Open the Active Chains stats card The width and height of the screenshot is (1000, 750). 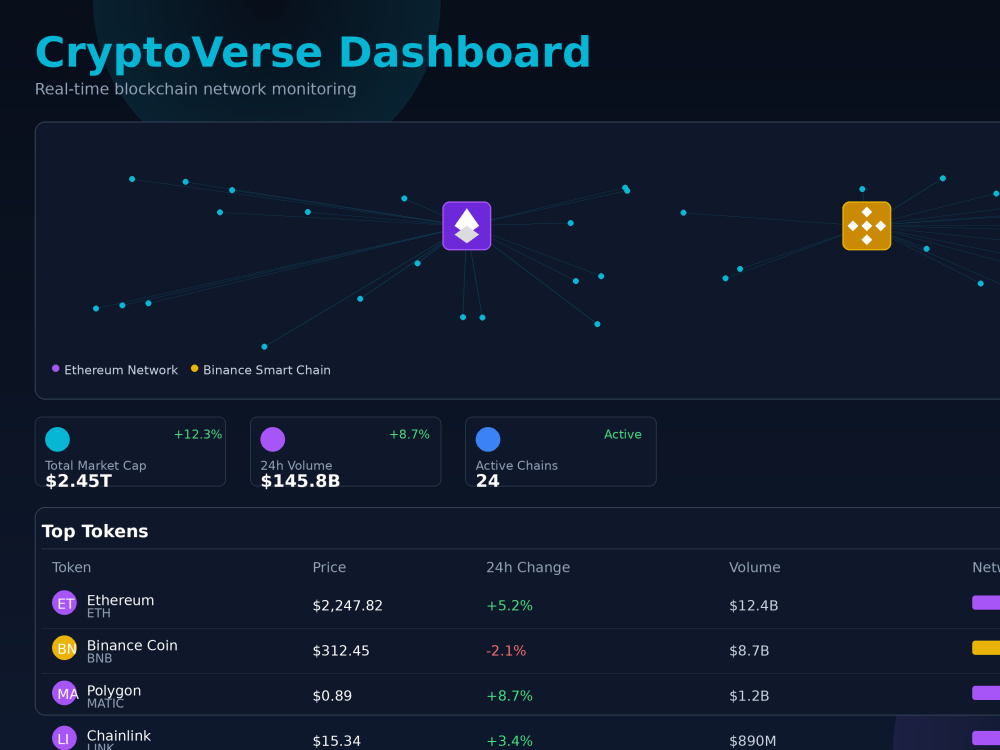(x=561, y=452)
